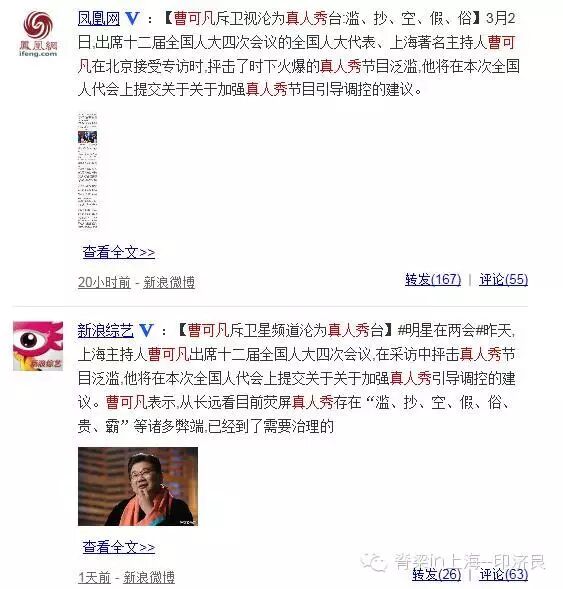This screenshot has height=589, width=563.
Task: Follow 新浪微博 source link under second post
Action: (x=149, y=577)
